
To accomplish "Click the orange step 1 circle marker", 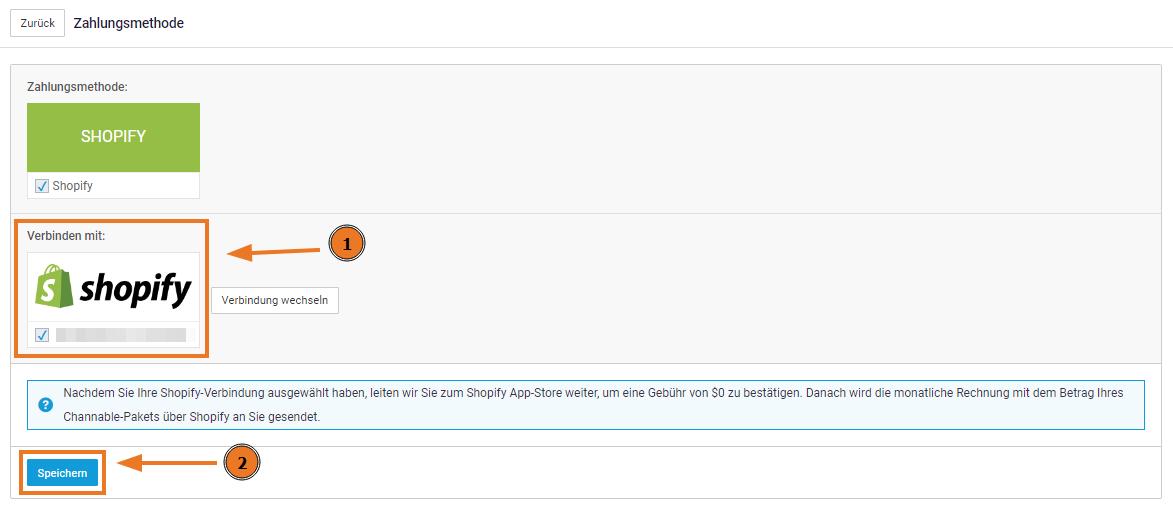I will (x=346, y=244).
